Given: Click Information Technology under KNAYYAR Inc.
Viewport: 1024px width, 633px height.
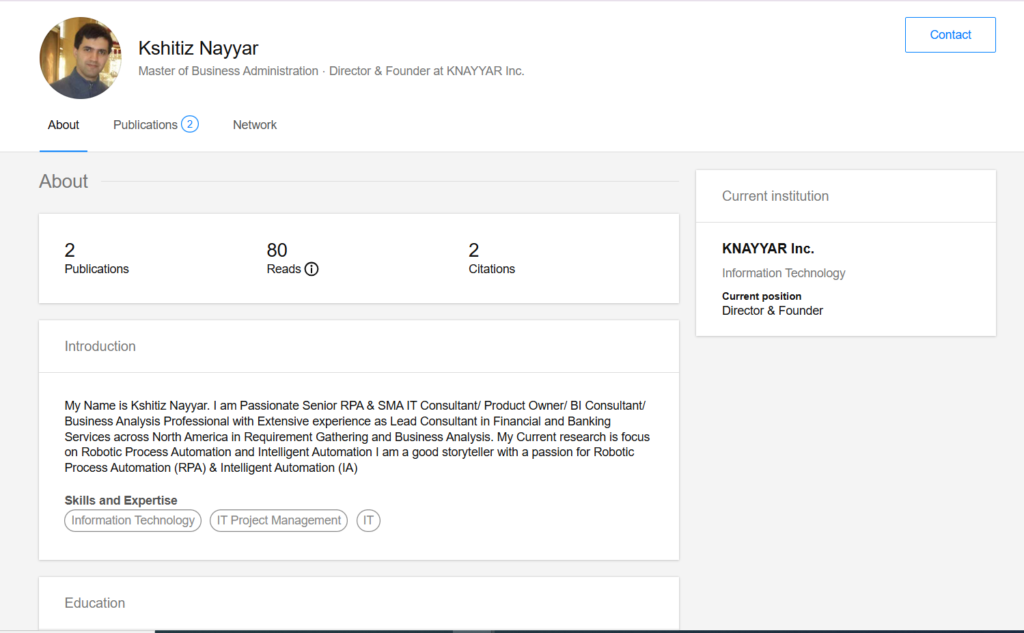Looking at the screenshot, I should tap(783, 273).
